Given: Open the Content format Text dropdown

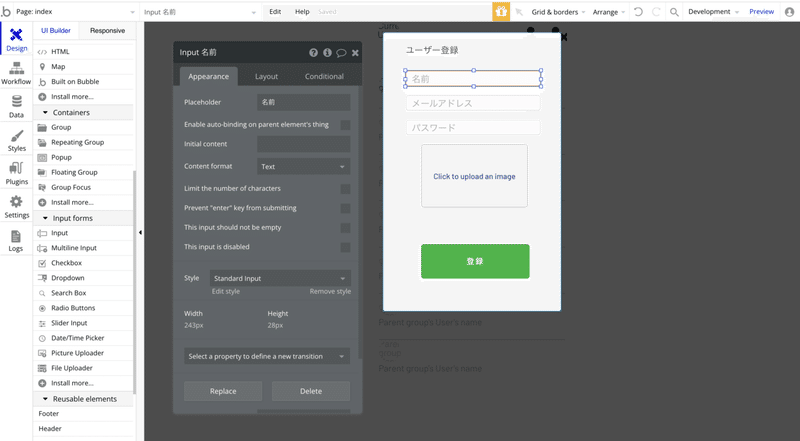Looking at the screenshot, I should (304, 166).
